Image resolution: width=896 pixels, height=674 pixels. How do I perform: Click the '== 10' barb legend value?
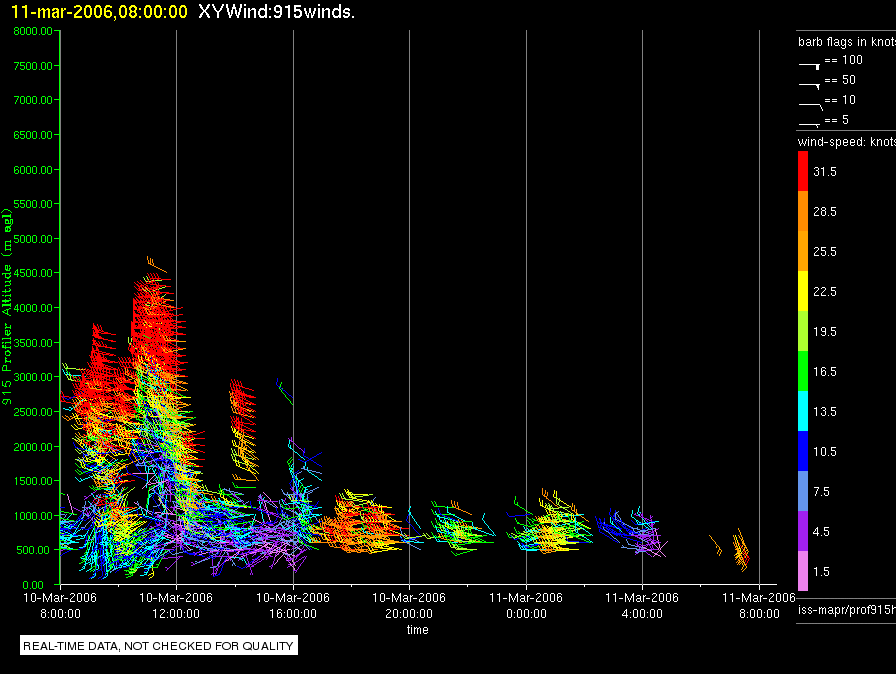click(840, 100)
